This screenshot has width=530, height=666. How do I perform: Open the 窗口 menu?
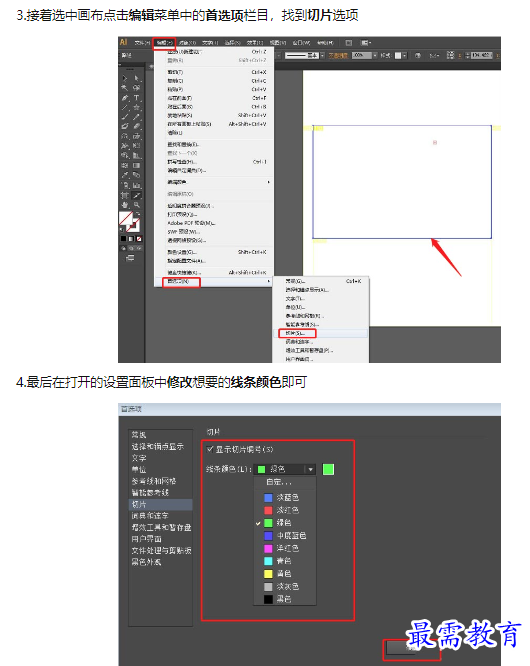tap(301, 42)
